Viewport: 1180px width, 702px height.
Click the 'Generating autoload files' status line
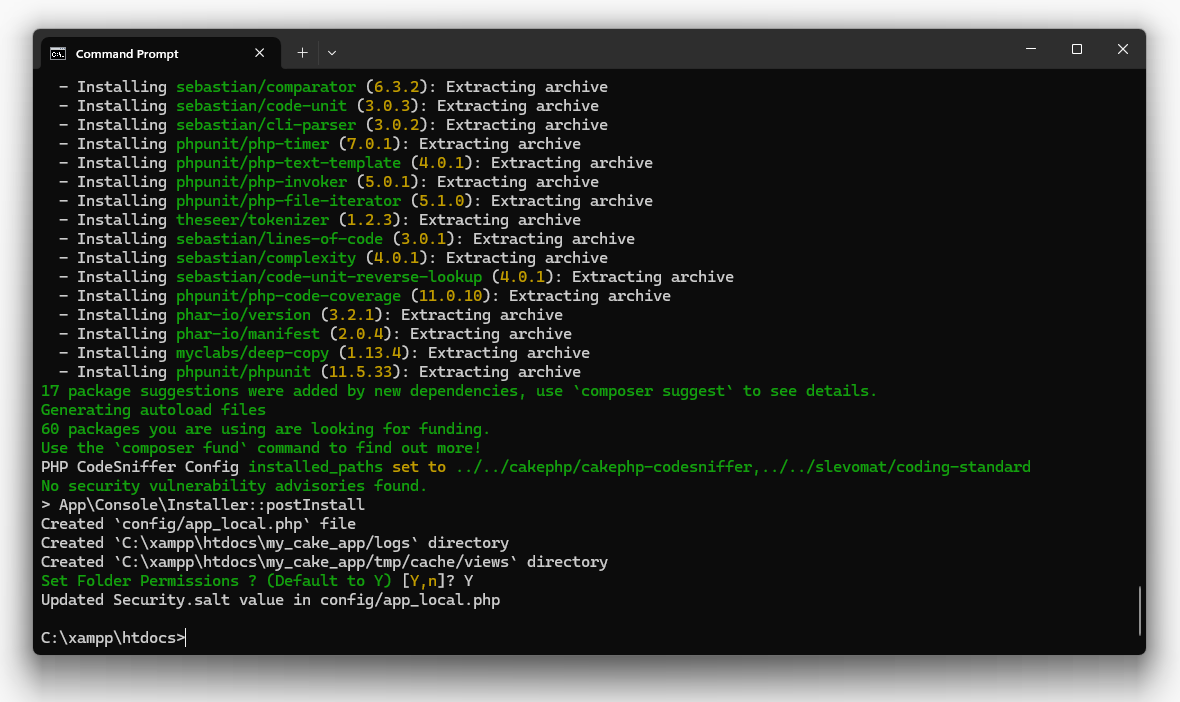point(150,409)
